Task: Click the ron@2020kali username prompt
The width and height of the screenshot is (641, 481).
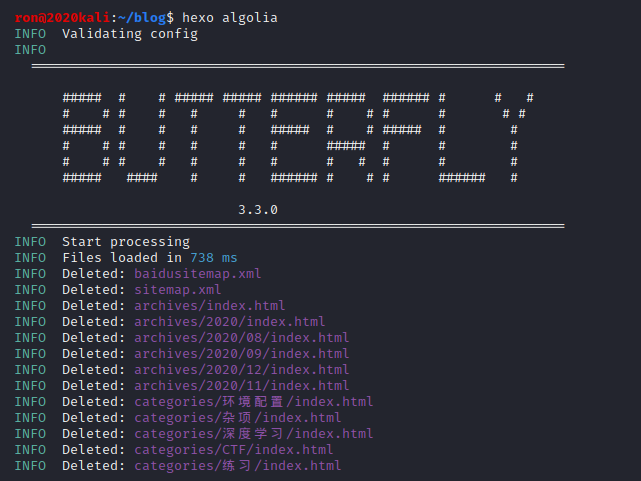Action: point(63,18)
